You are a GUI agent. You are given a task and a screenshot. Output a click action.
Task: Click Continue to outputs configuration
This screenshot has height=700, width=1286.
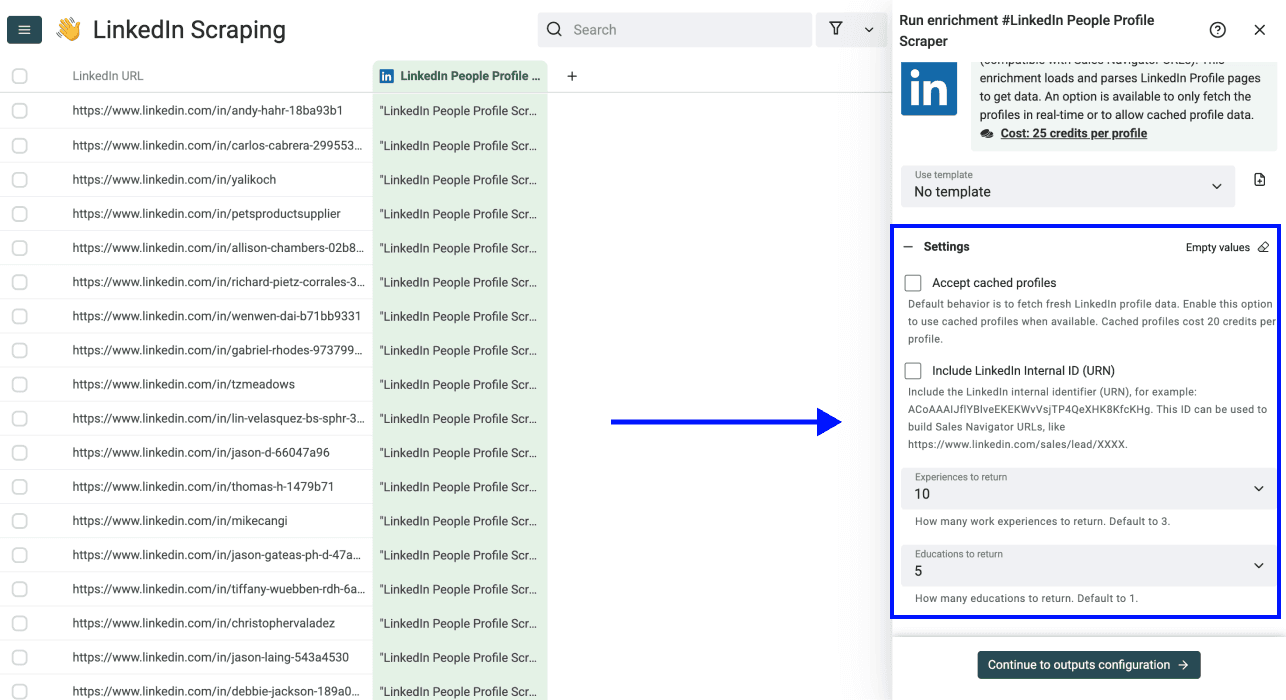tap(1088, 664)
